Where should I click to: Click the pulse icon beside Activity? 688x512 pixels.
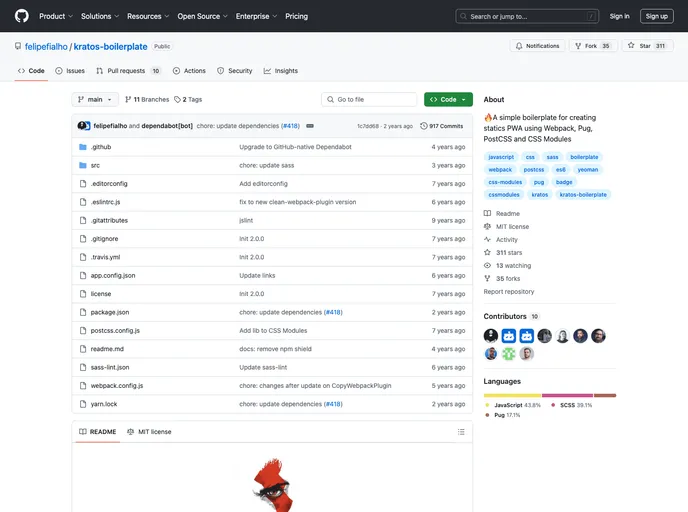487,240
